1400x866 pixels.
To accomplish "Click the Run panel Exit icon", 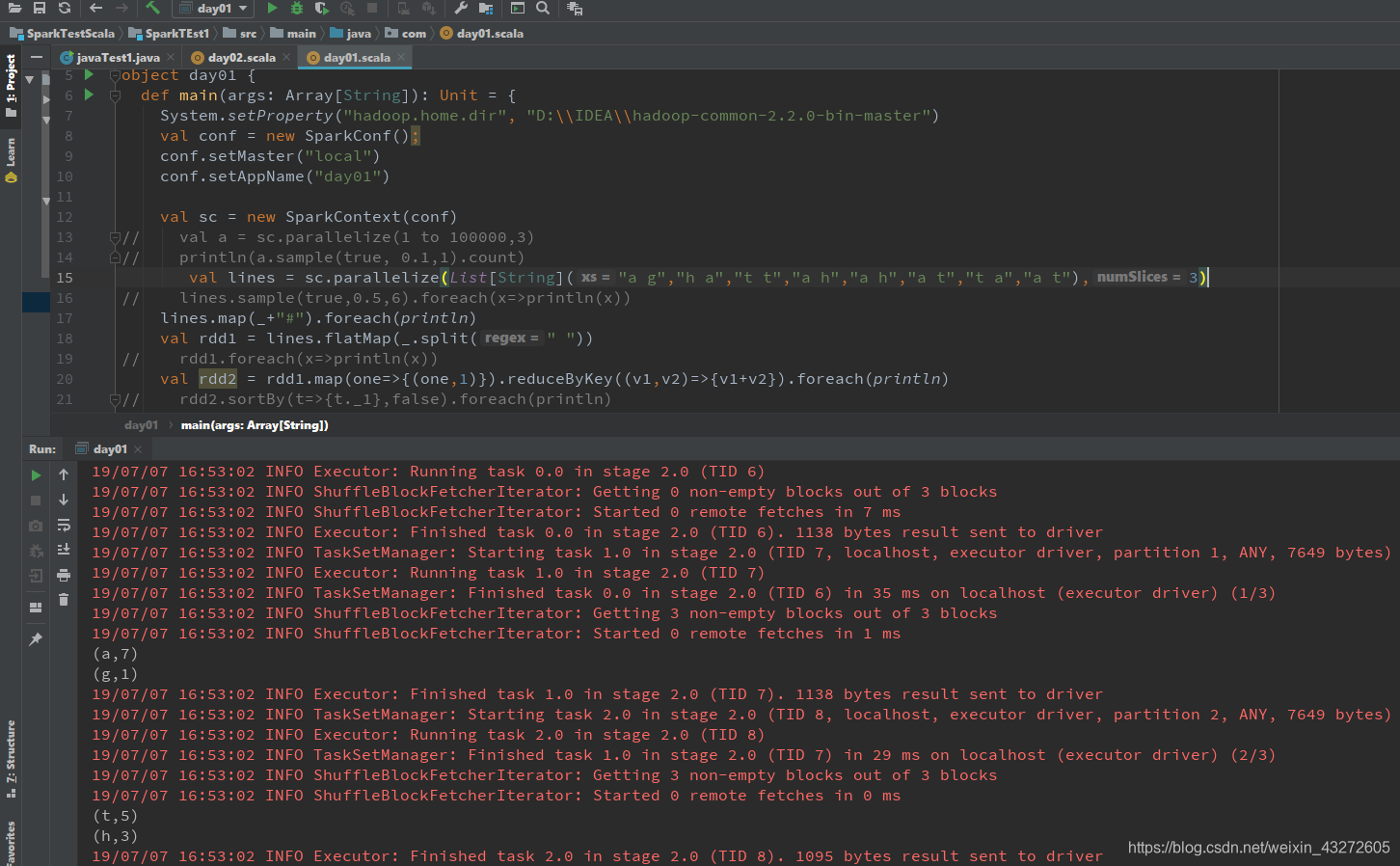I will 36,576.
